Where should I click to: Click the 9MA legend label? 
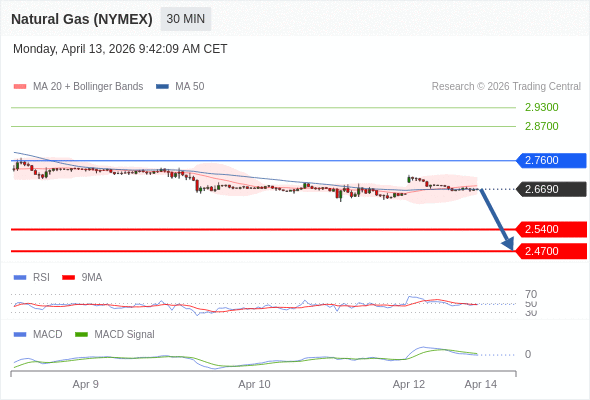click(92, 278)
